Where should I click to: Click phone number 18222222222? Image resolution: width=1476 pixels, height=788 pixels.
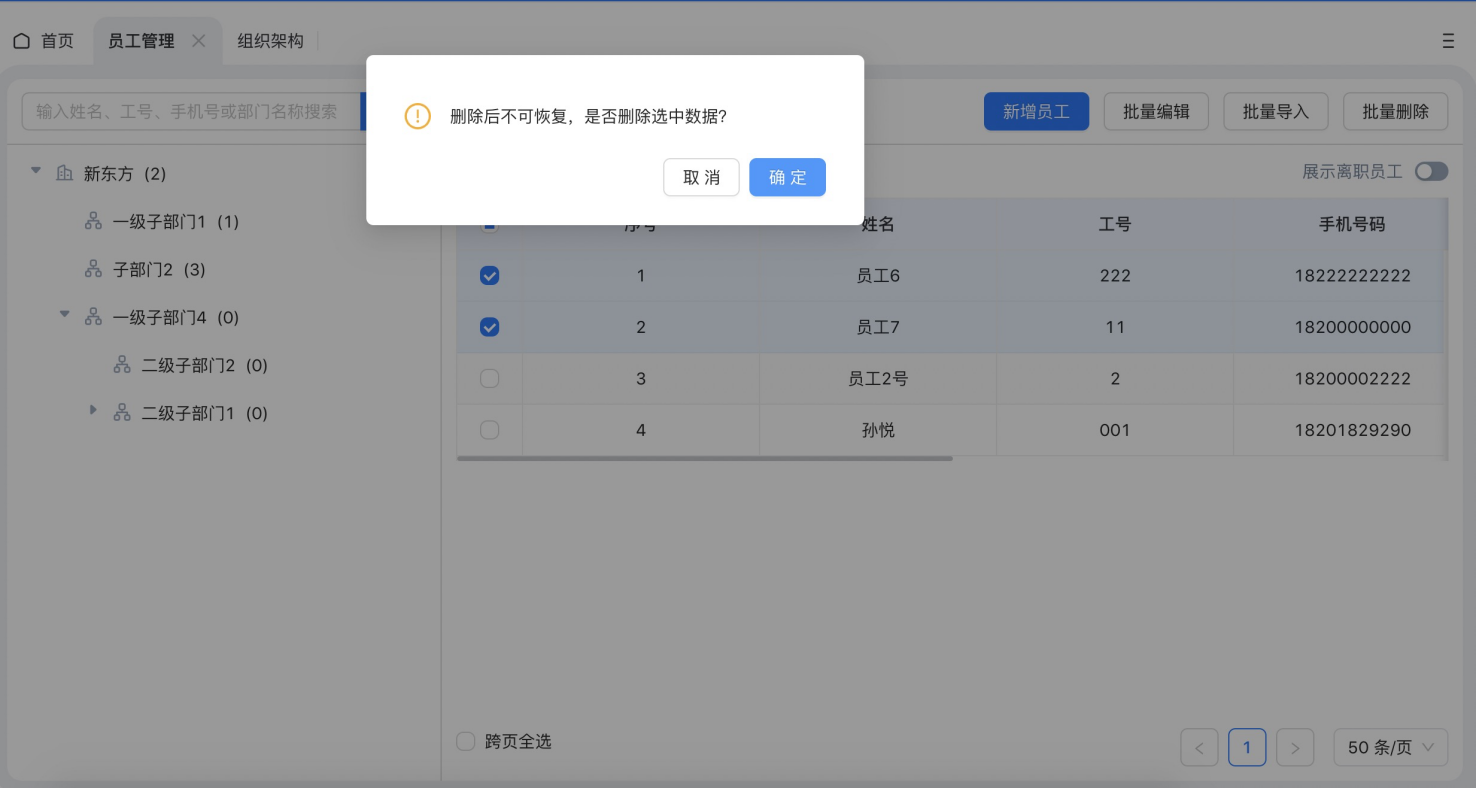pyautogui.click(x=1353, y=275)
